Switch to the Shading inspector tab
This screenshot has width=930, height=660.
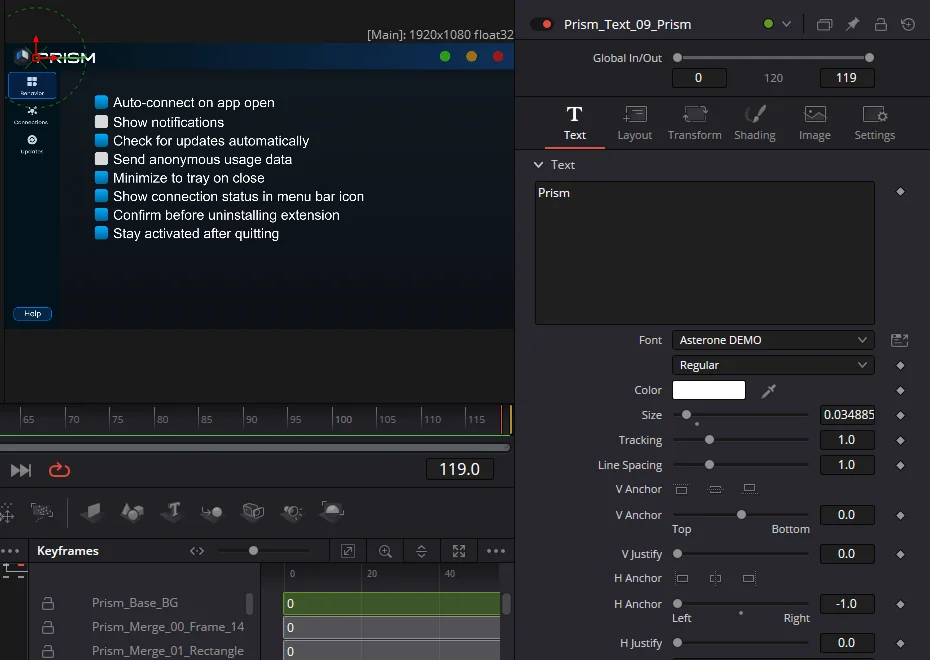[754, 123]
